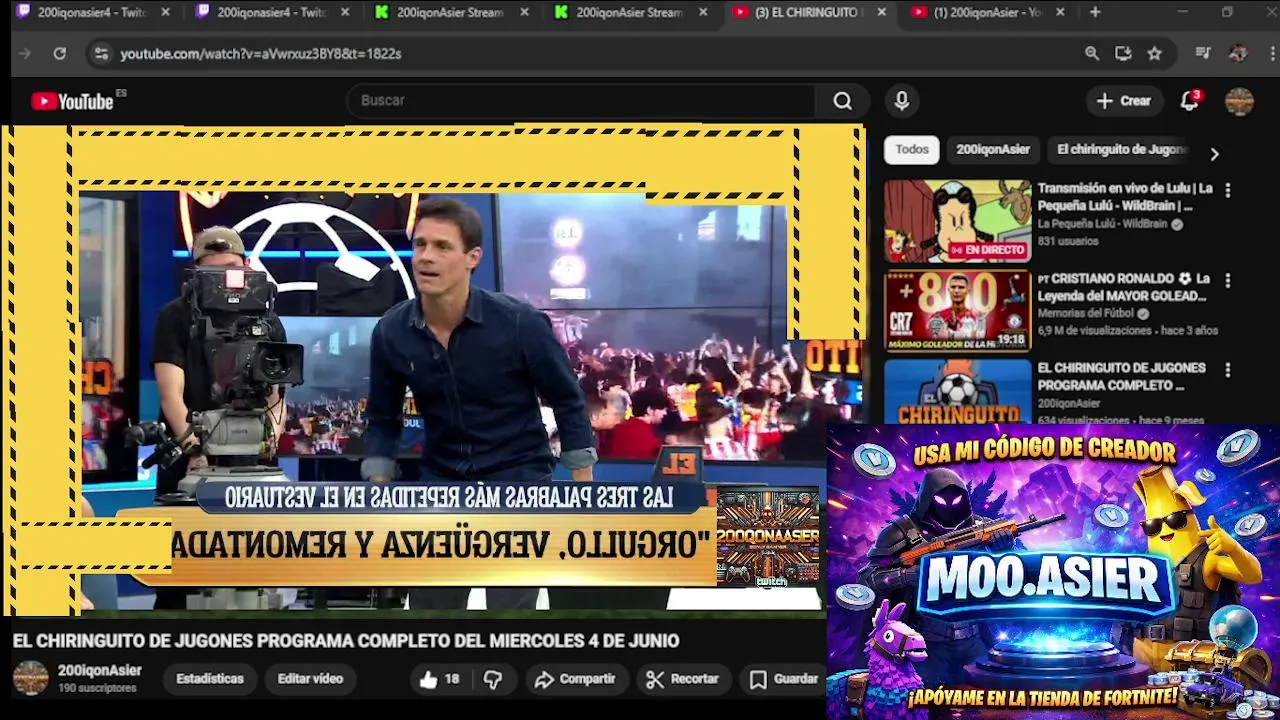Select the (3) EL CHIRINGUITO tab
Screen dimensions: 1280x720
pyautogui.click(x=808, y=12)
